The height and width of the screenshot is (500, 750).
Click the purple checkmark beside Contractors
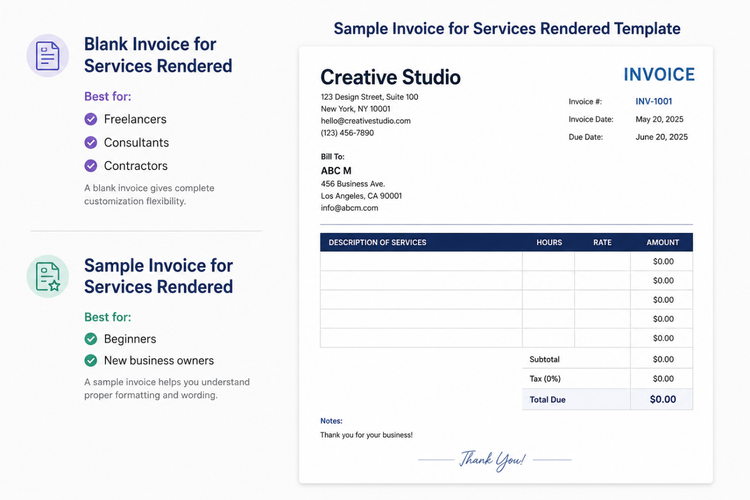91,166
